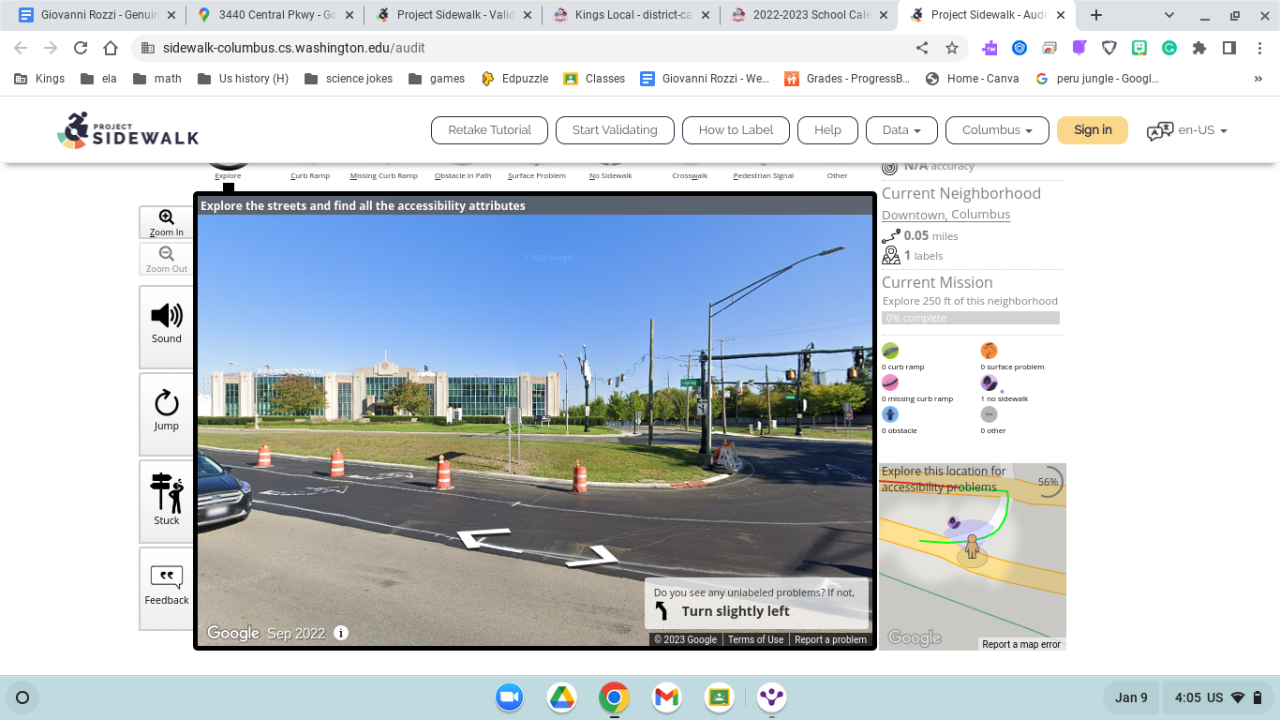Open the science jokes bookmark folder
Screen dimensions: 1280x720
pyautogui.click(x=348, y=78)
